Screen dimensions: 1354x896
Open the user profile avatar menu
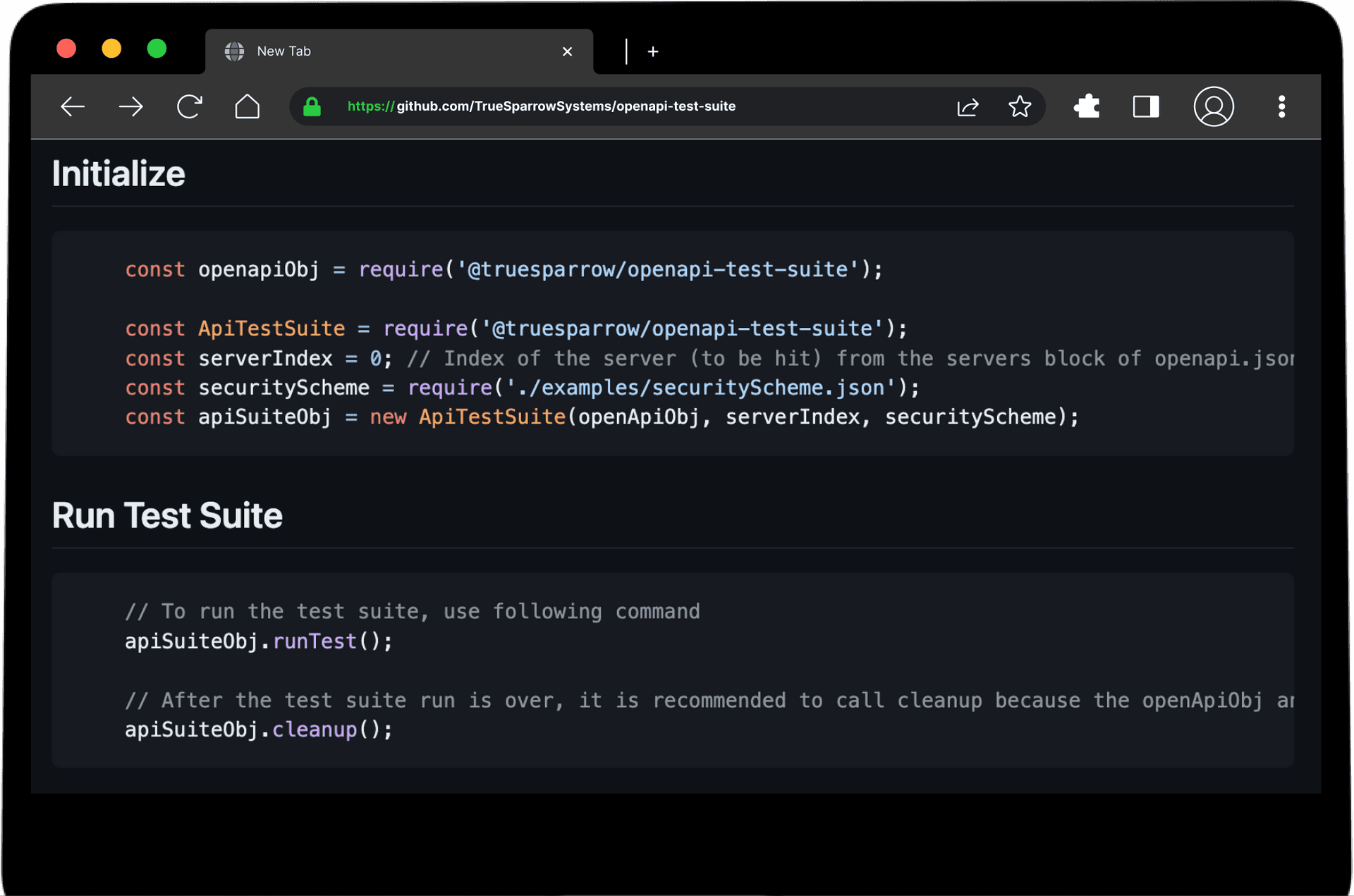[x=1214, y=106]
